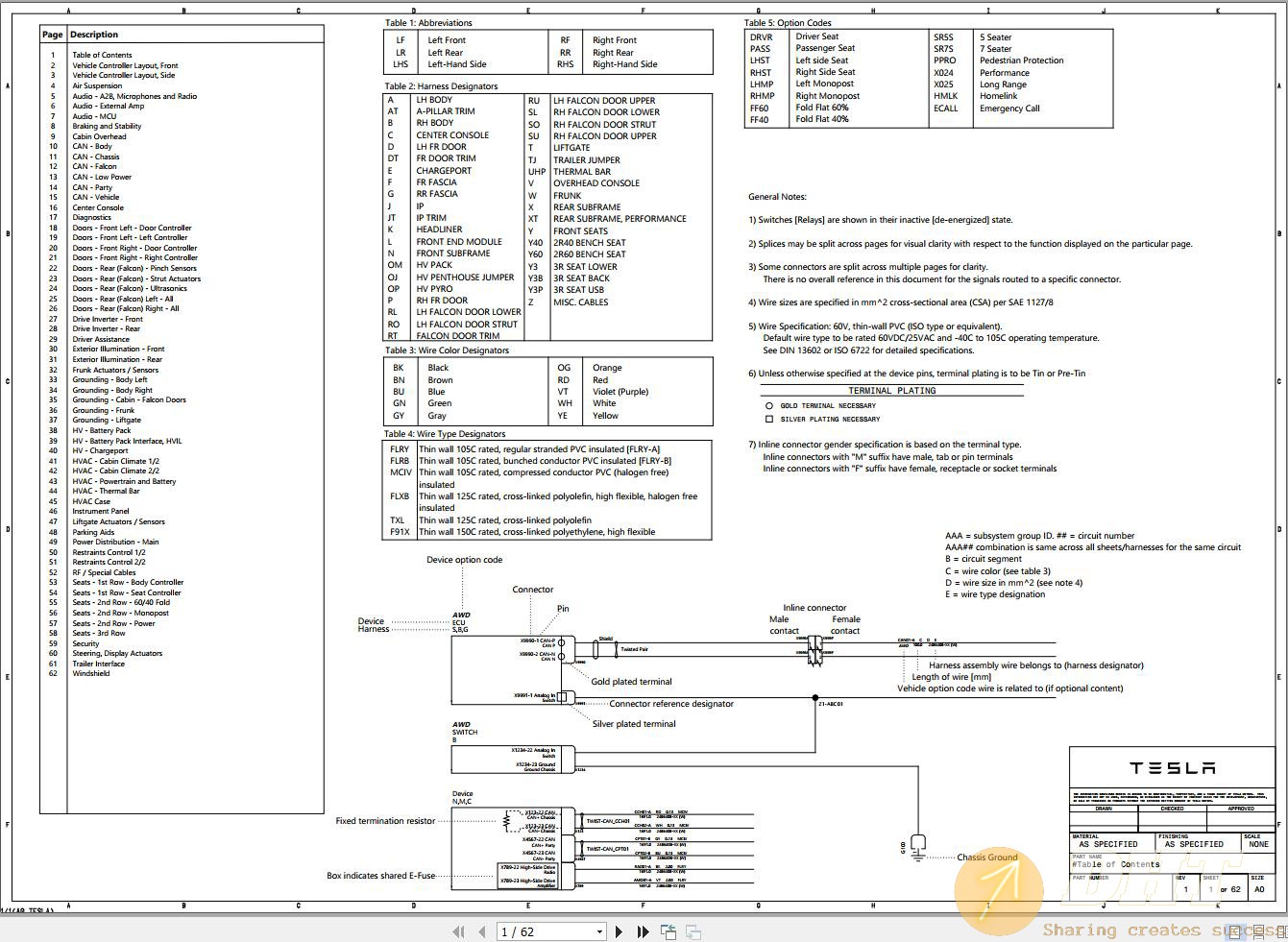Click 'Trailer Interface' in contents list

tap(98, 664)
